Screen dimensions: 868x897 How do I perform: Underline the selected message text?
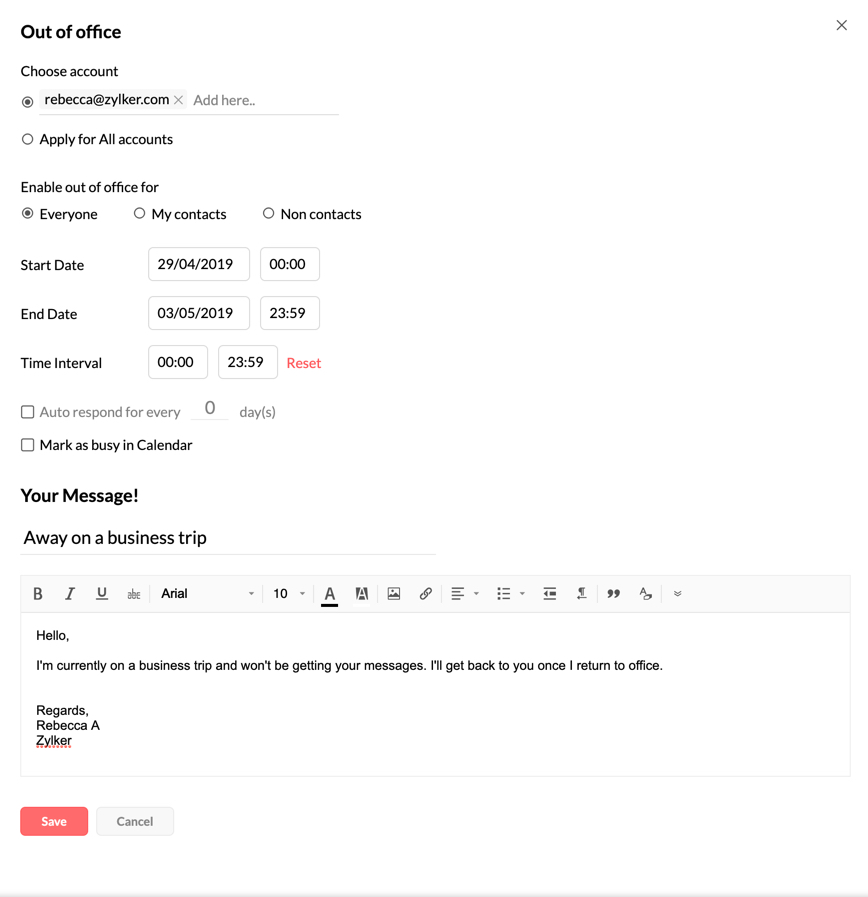(x=102, y=594)
